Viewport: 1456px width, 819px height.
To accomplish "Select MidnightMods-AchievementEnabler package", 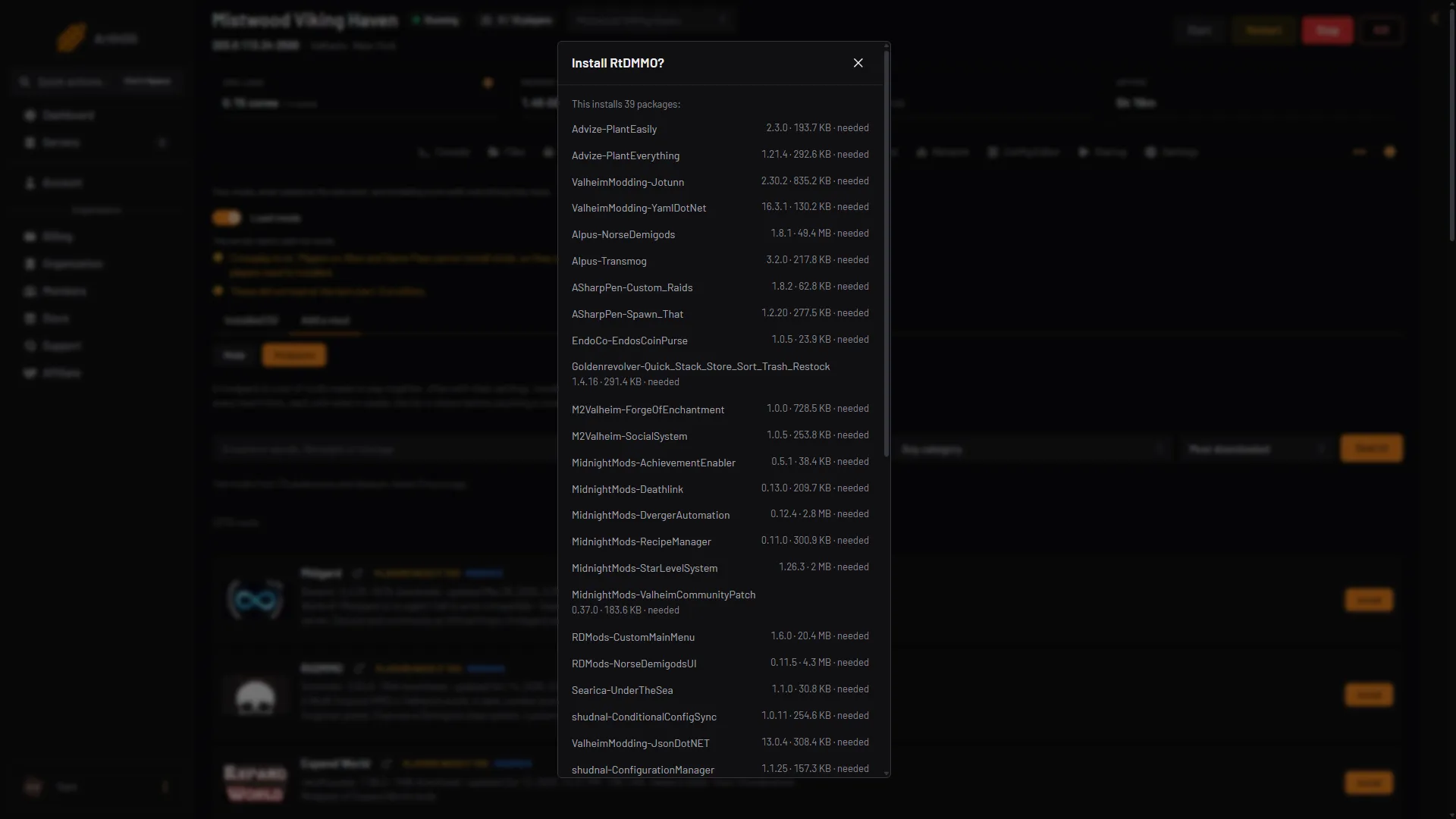I will 720,463.
